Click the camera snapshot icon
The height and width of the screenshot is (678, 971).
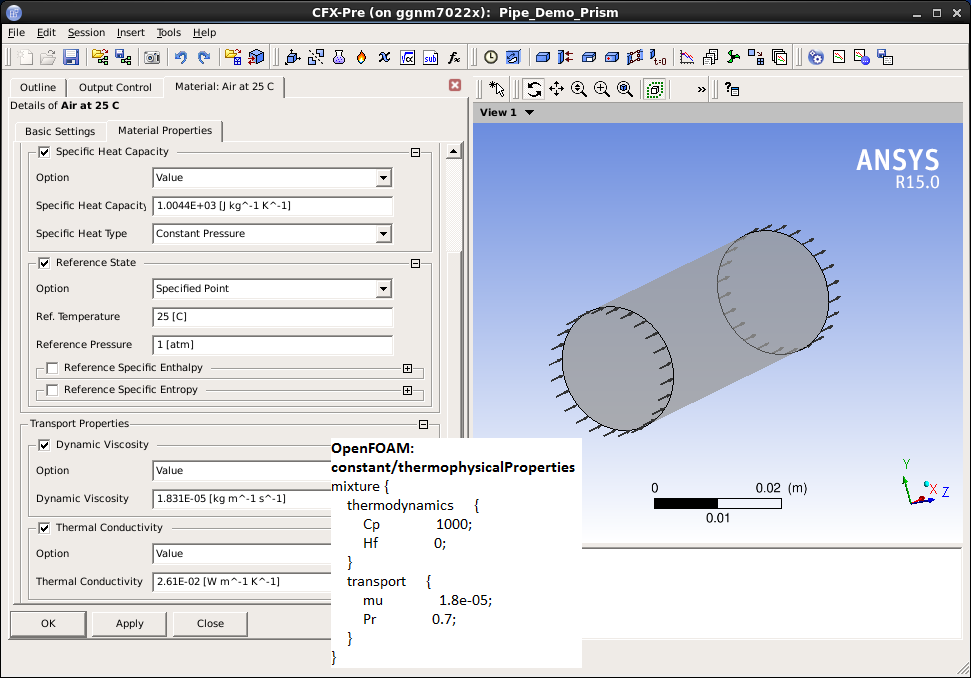[x=152, y=58]
